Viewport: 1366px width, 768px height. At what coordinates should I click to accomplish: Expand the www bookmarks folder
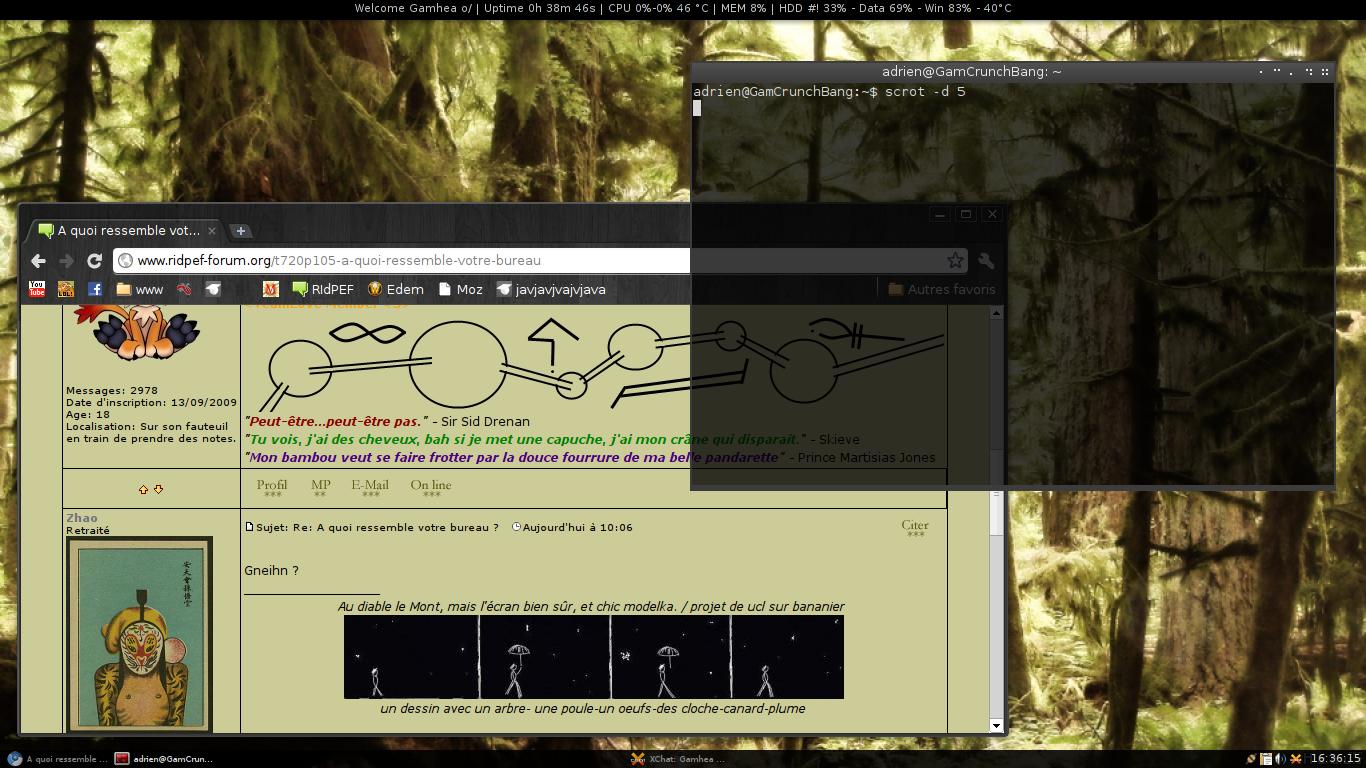coord(139,289)
